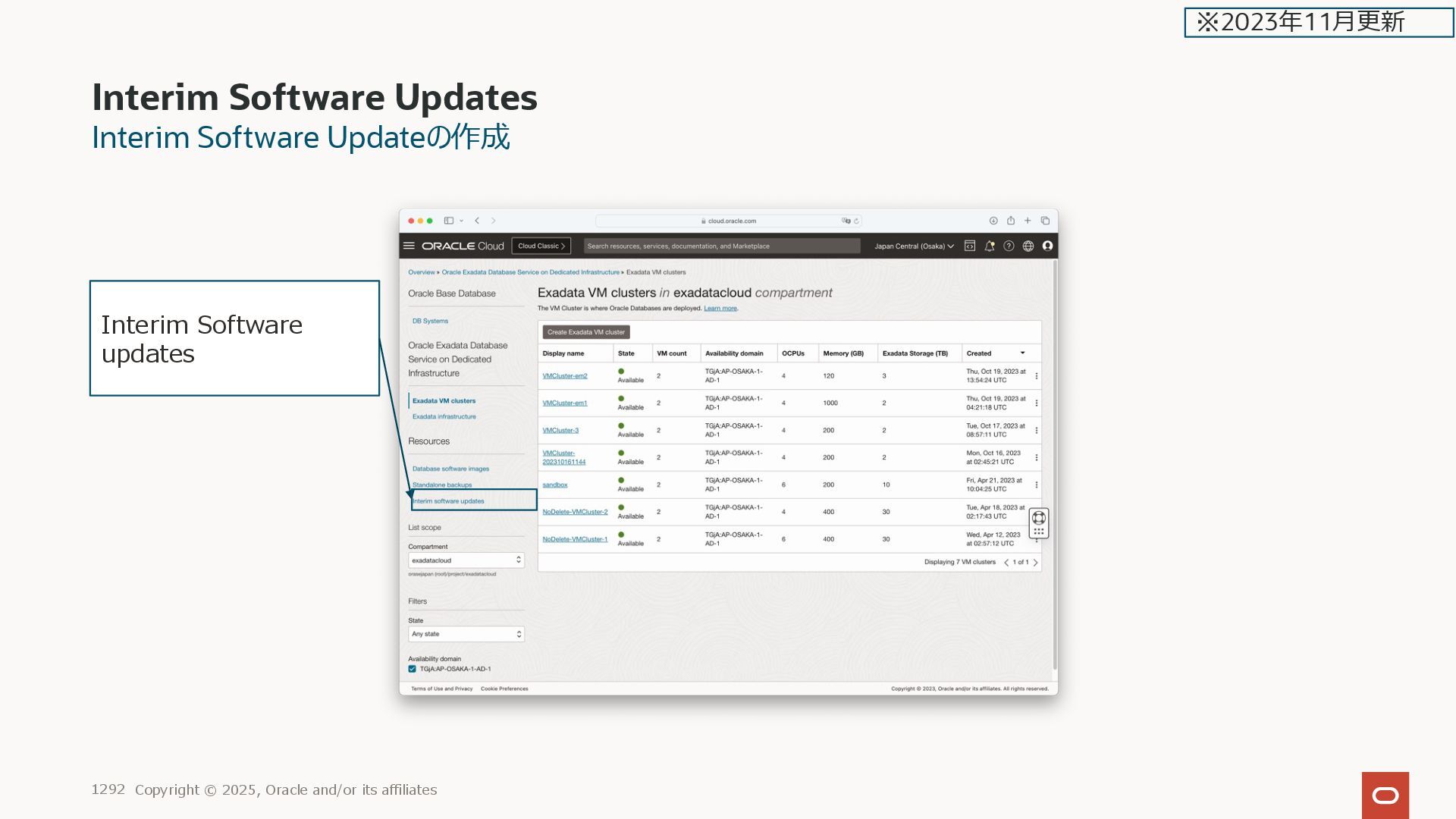Sort by the Created column arrow
Image resolution: width=1456 pixels, height=819 pixels.
coord(1022,353)
